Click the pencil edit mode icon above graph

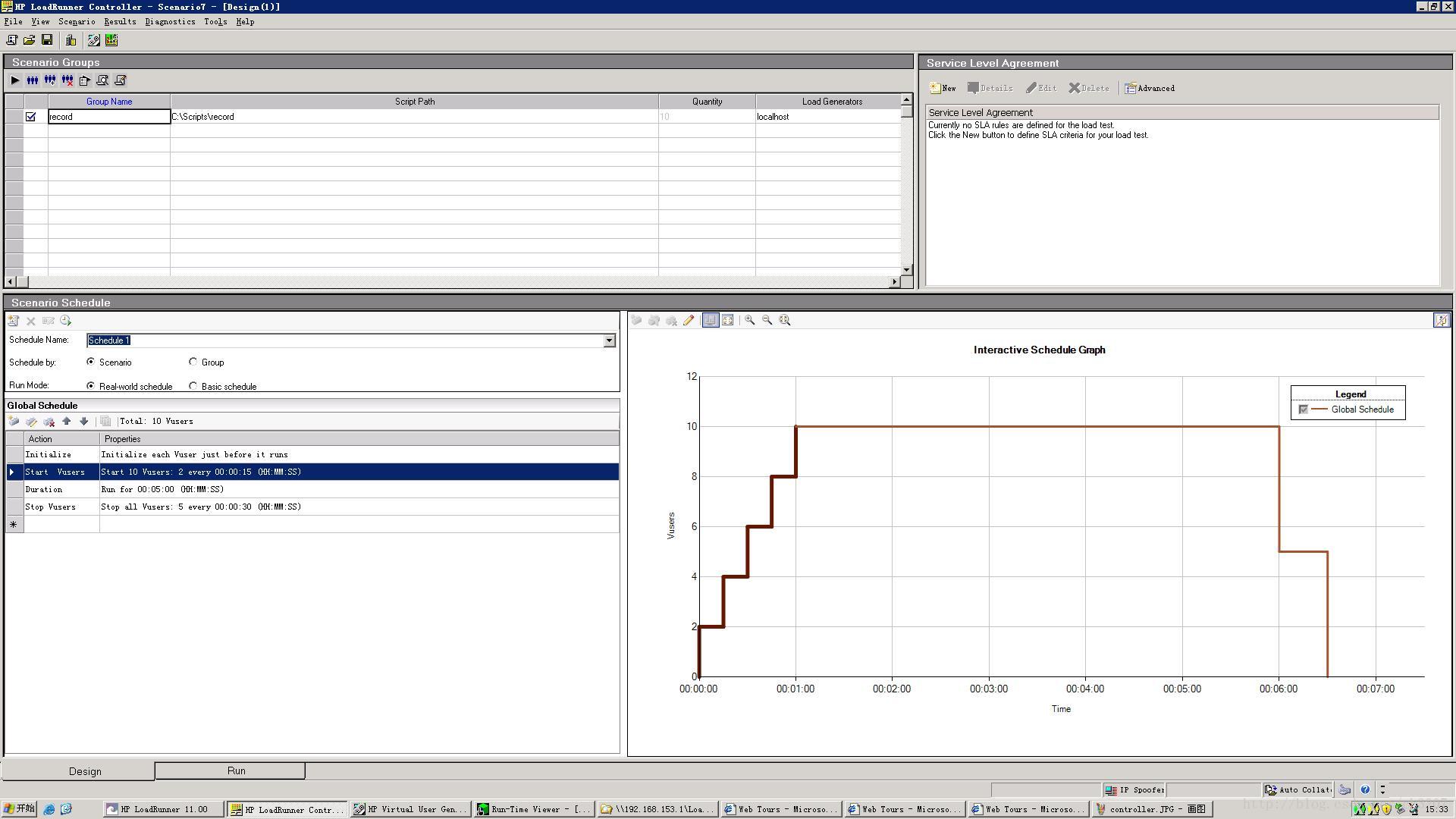pos(689,320)
